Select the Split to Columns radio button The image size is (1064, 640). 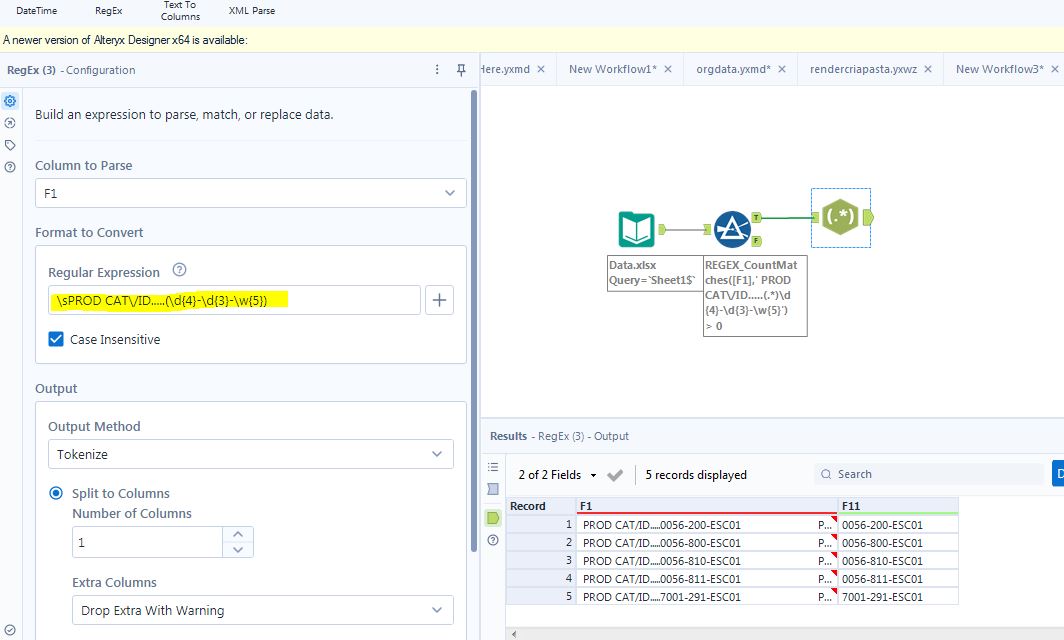click(x=57, y=493)
